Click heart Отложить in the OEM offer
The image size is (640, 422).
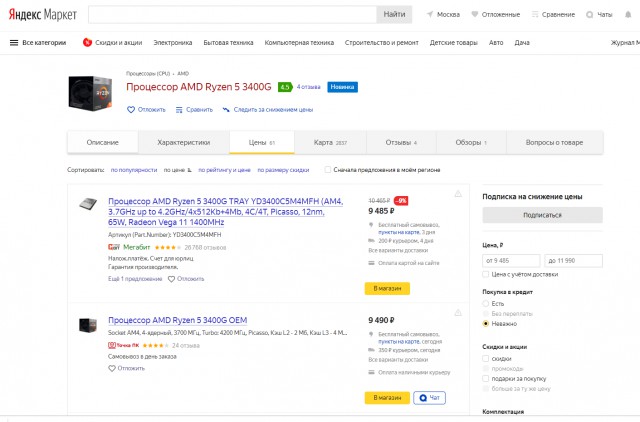[x=112, y=368]
